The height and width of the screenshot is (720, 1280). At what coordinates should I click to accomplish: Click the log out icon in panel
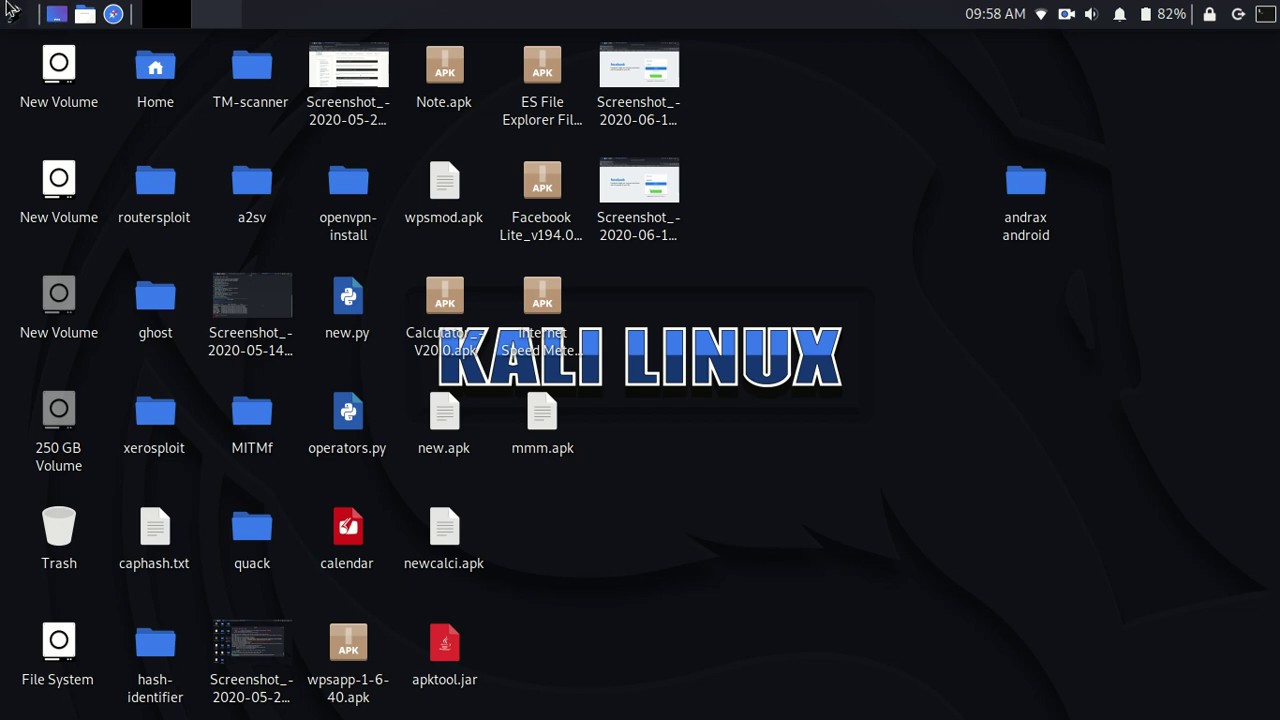1238,14
